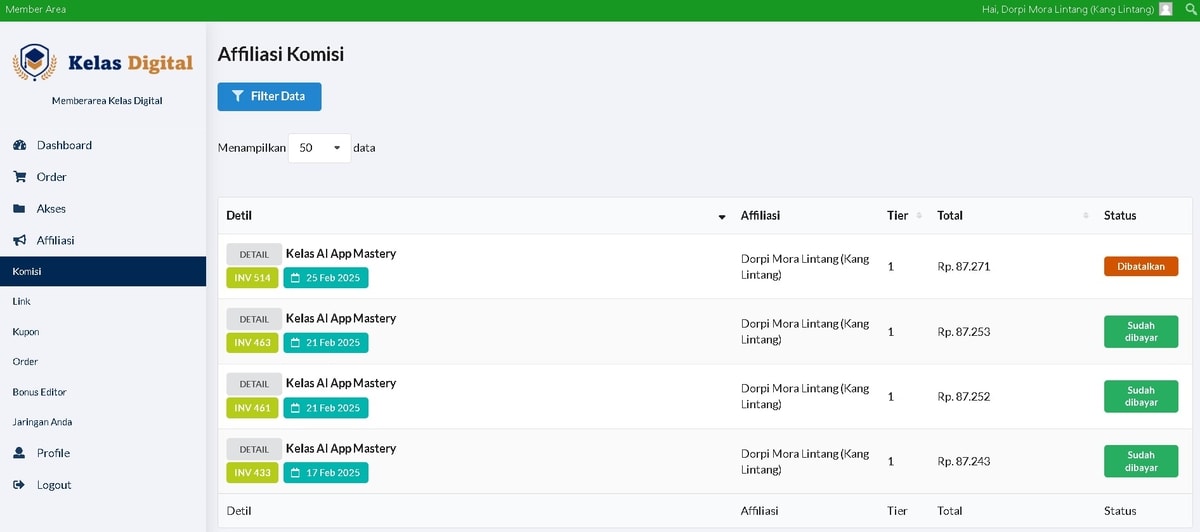
Task: Click DETAIL button for INV 463
Action: [x=254, y=319]
